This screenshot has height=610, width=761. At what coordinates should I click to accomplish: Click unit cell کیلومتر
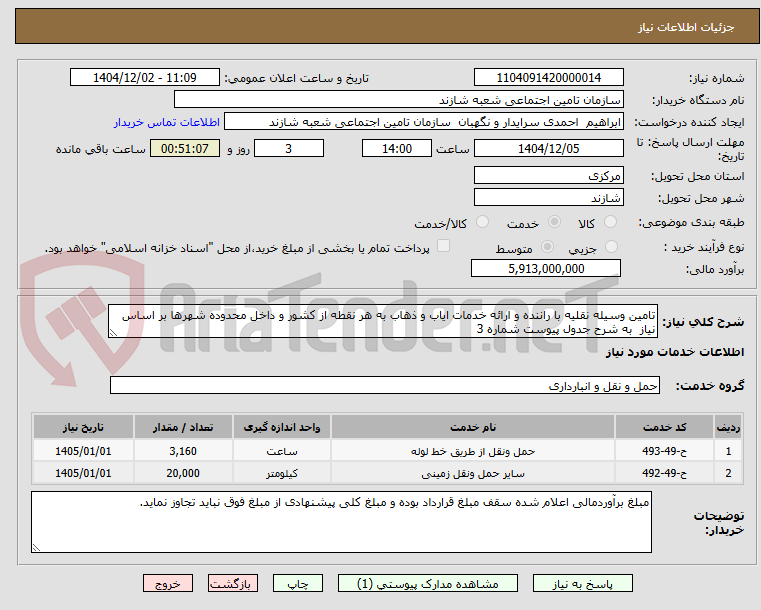[281, 473]
